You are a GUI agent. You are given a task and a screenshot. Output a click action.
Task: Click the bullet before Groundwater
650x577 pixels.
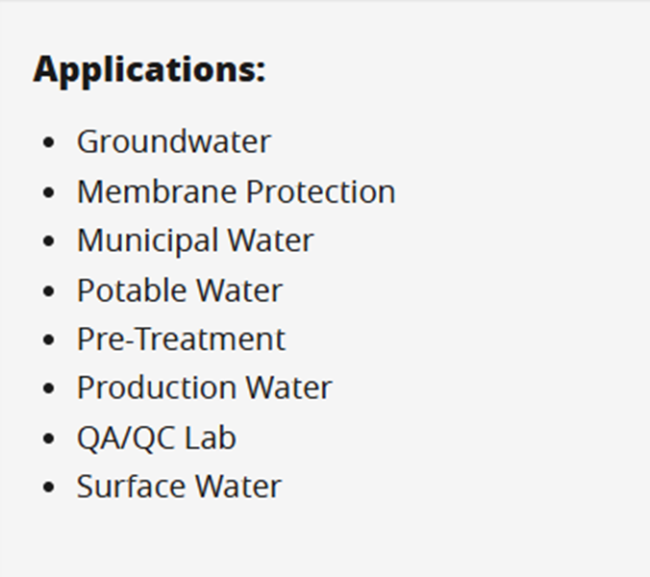click(49, 143)
